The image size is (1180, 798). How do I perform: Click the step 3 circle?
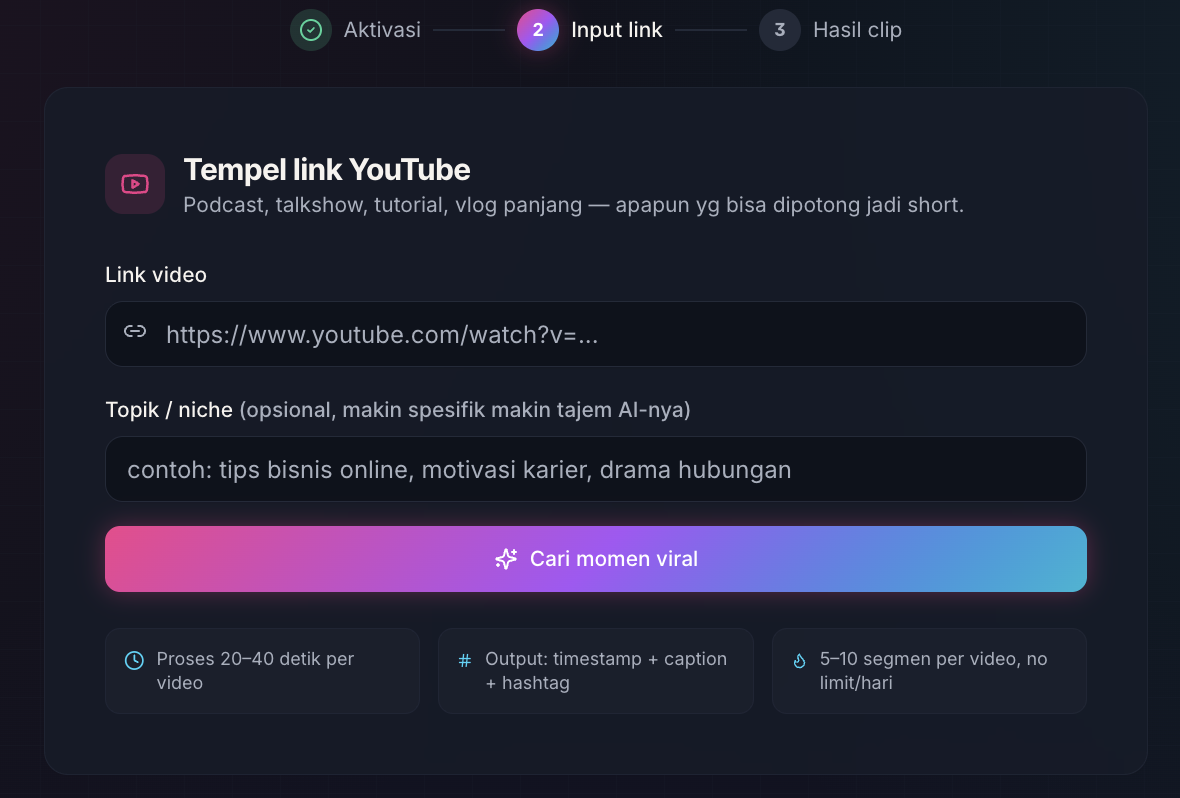(780, 30)
